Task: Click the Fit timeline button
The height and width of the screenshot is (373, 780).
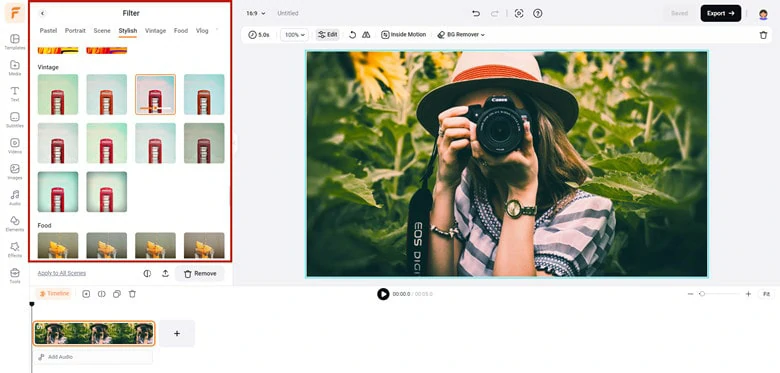Action: point(767,294)
